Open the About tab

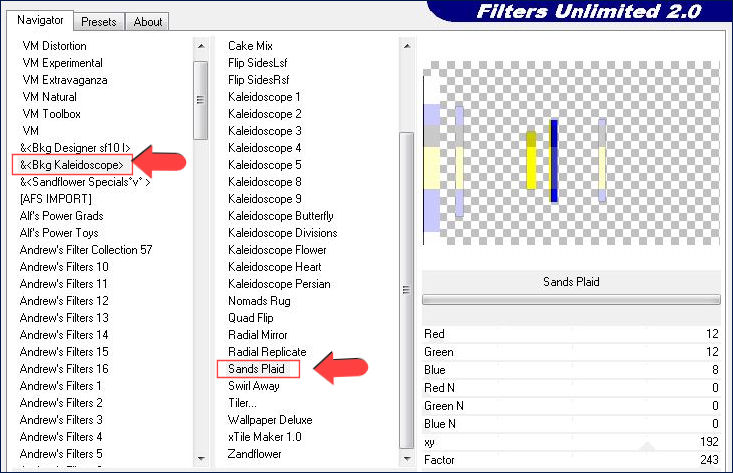(x=148, y=21)
